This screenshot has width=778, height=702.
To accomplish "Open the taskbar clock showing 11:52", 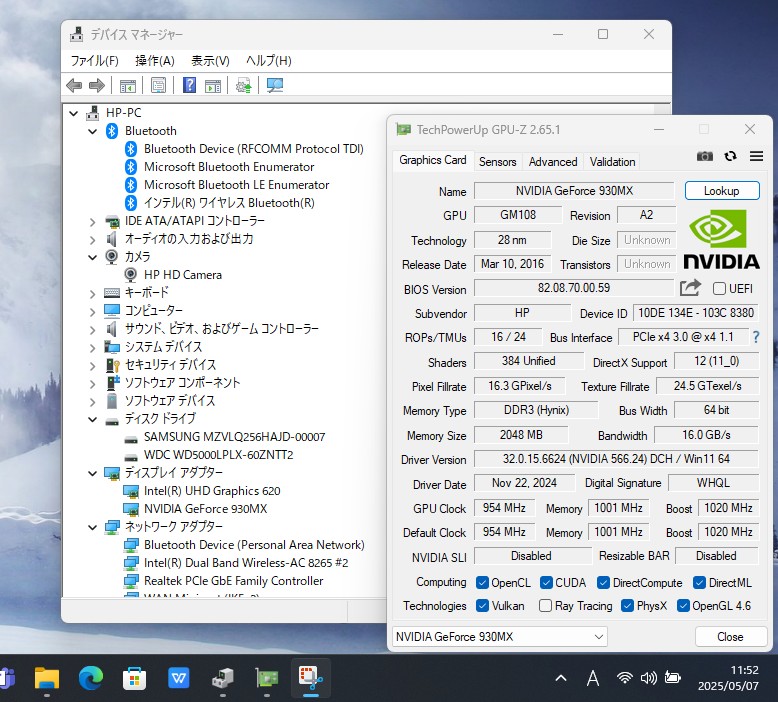I will point(728,678).
